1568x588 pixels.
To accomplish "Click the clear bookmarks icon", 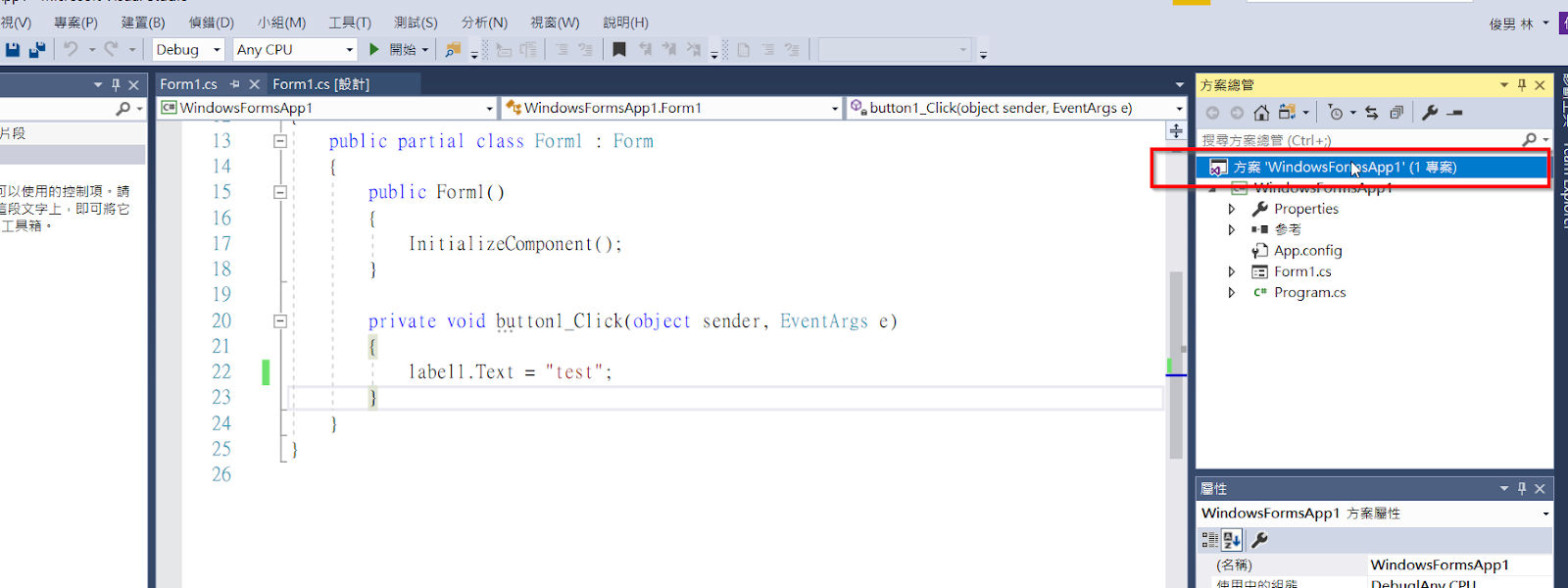I will 694,49.
